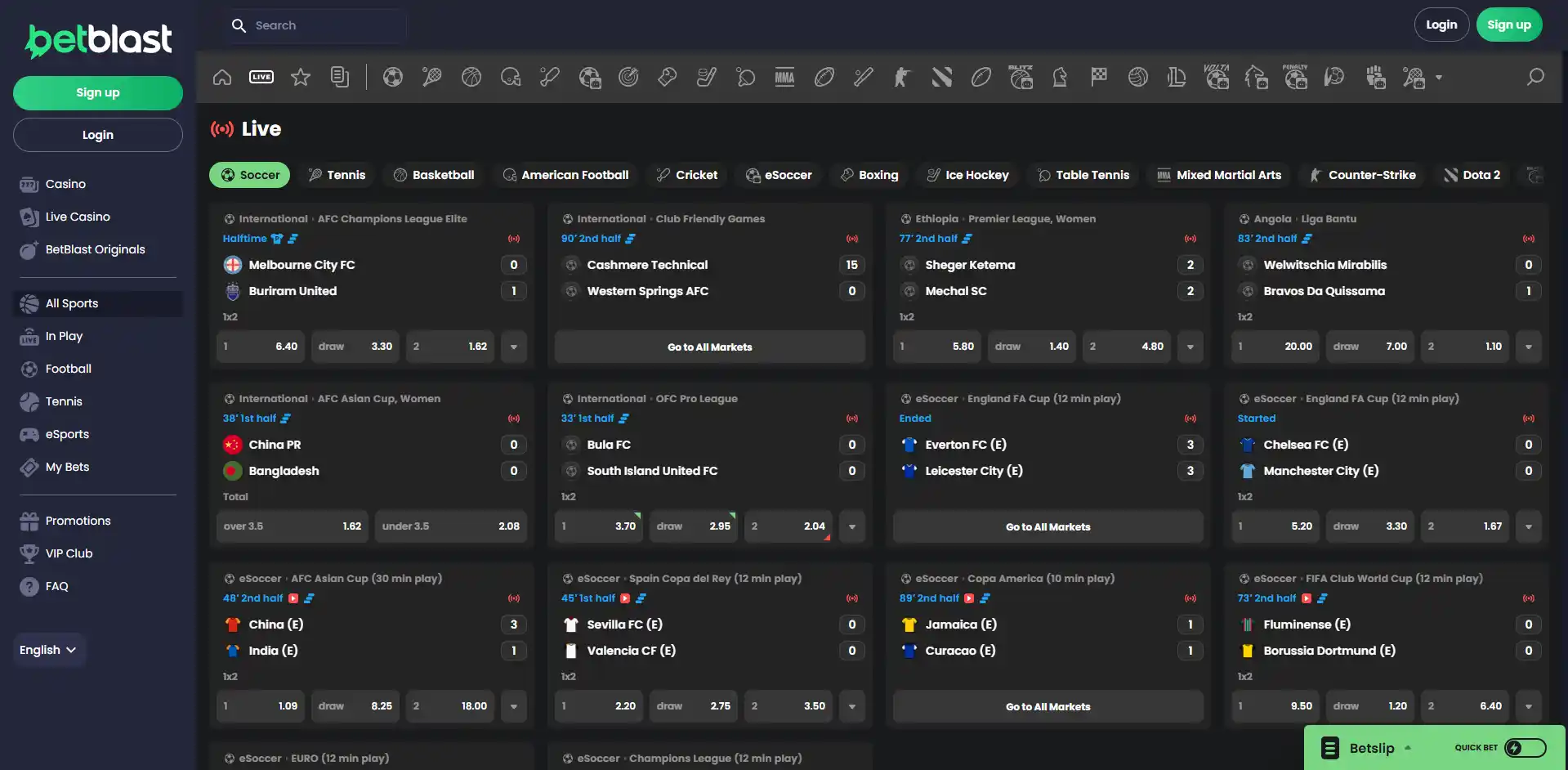Switch to the Basketball live tab
1568x770 pixels.
tap(434, 175)
